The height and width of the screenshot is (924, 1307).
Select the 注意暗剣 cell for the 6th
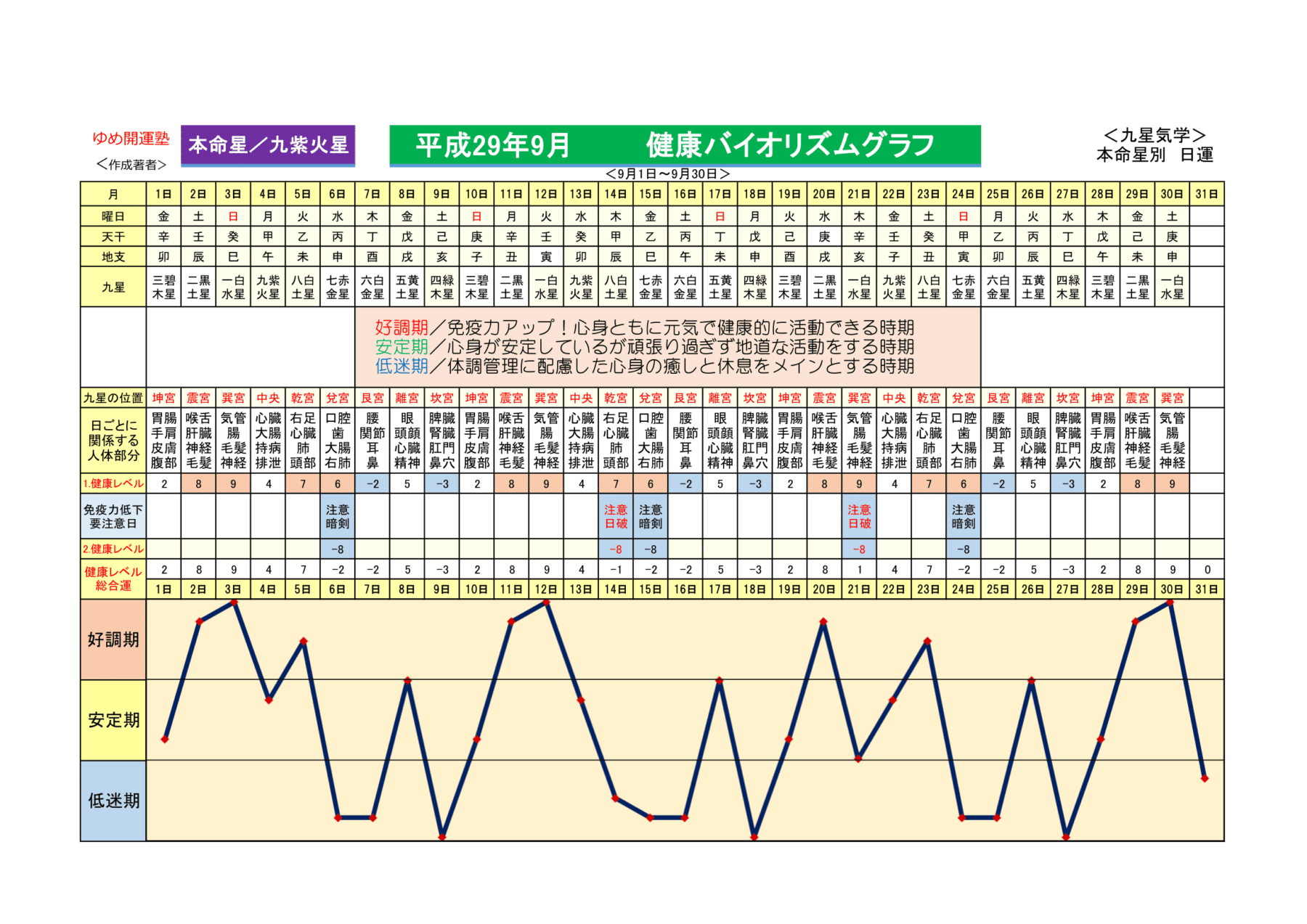click(338, 517)
